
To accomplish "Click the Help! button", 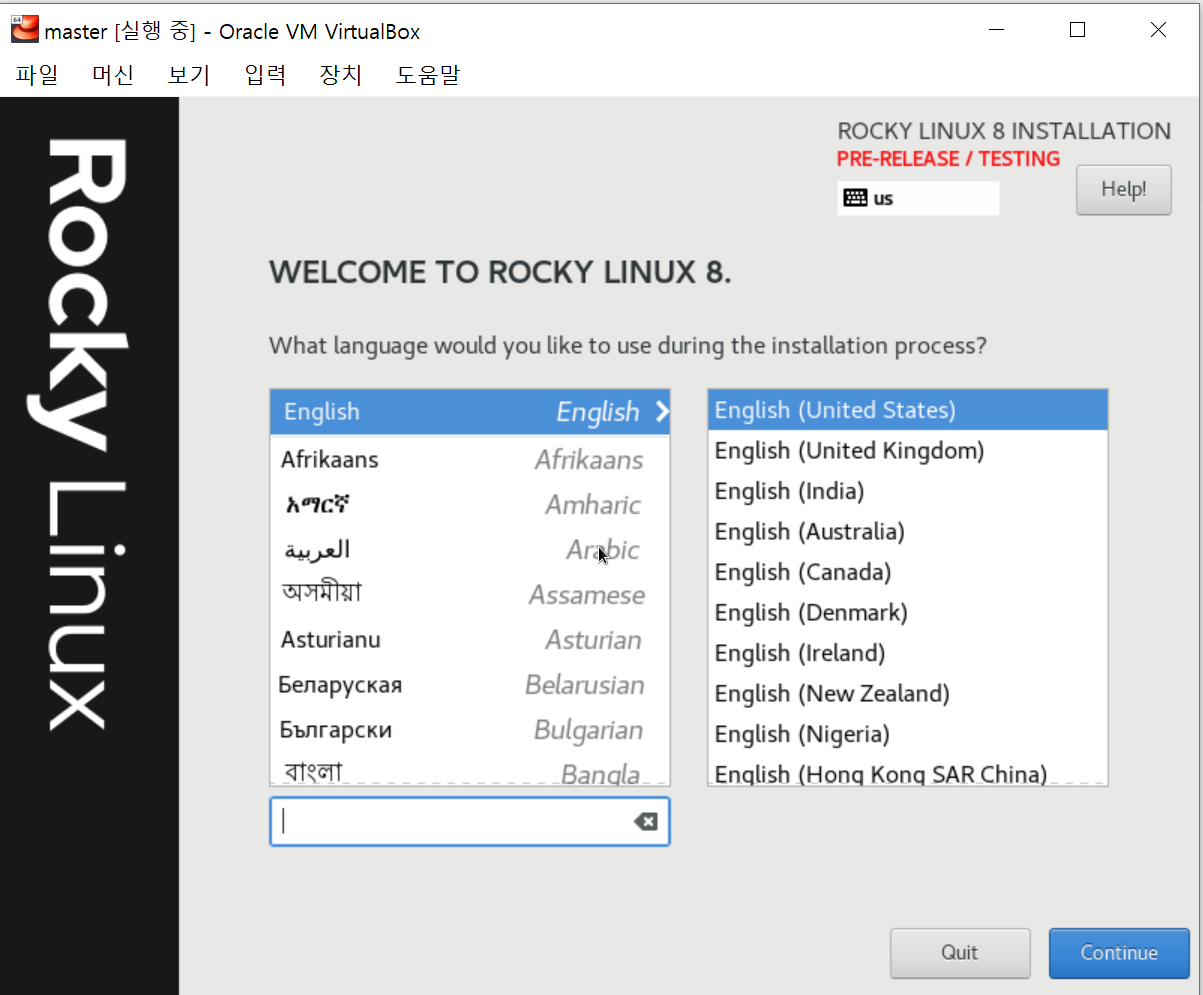I will tap(1123, 189).
